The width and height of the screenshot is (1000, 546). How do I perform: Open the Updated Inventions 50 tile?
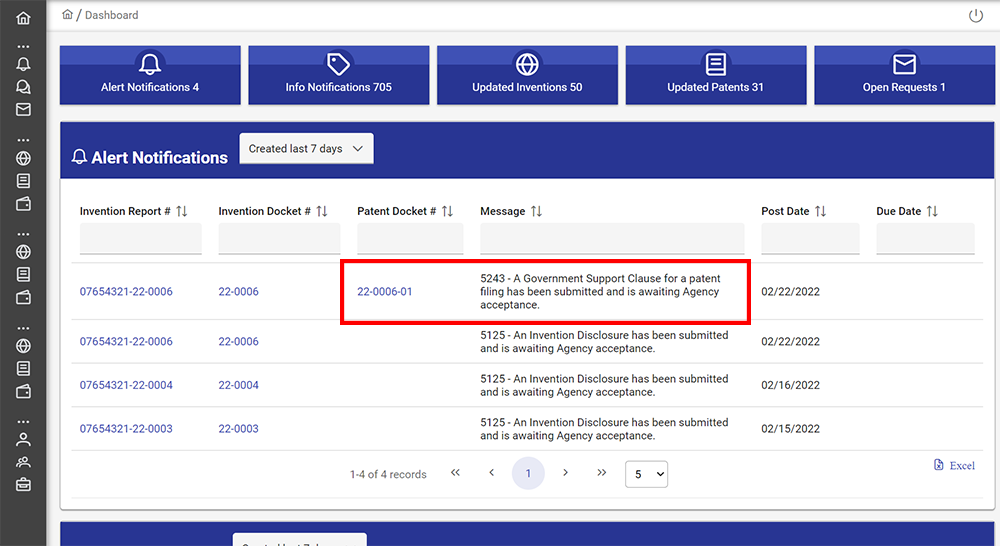click(527, 75)
